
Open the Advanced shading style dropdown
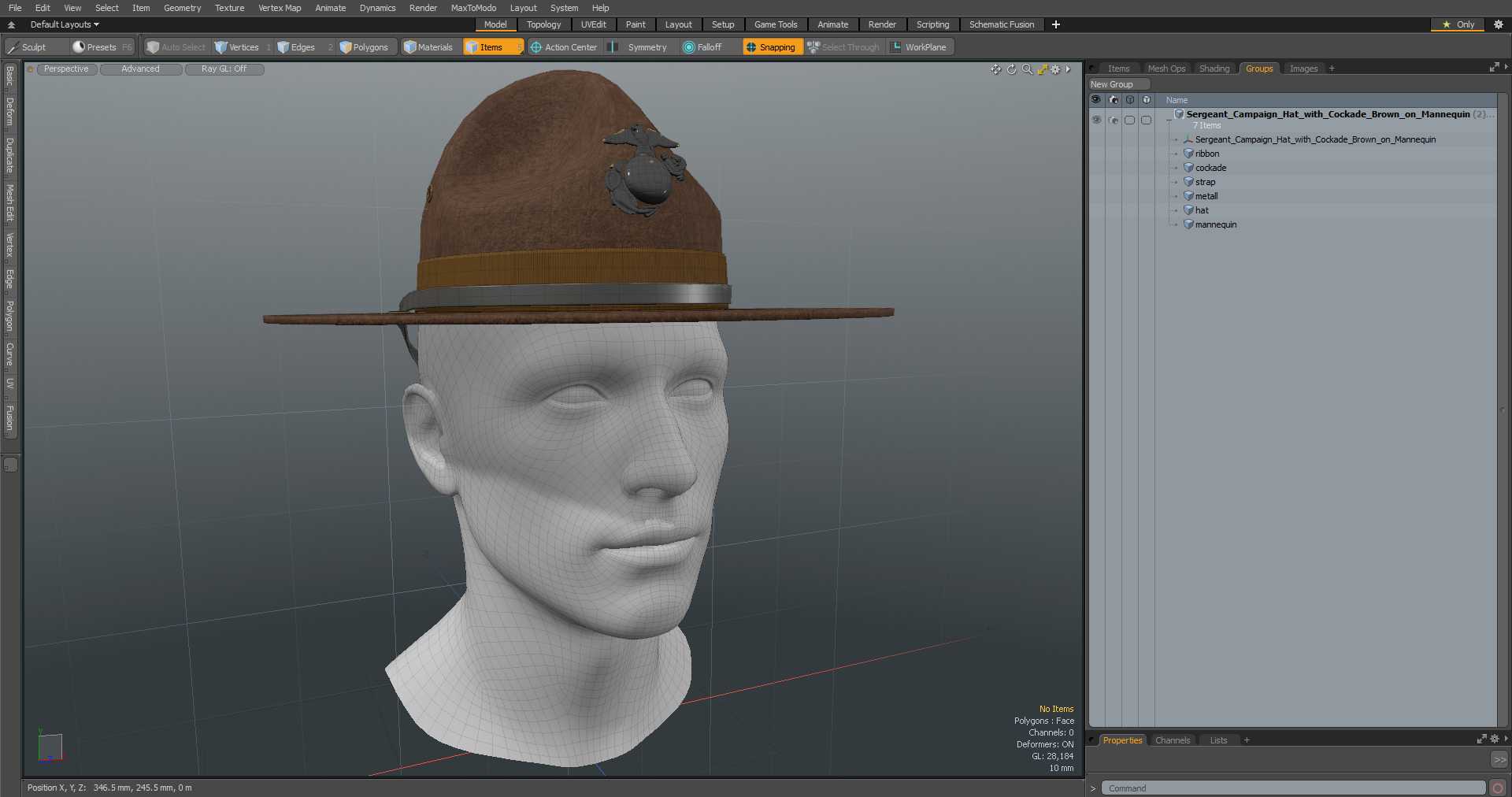point(140,69)
